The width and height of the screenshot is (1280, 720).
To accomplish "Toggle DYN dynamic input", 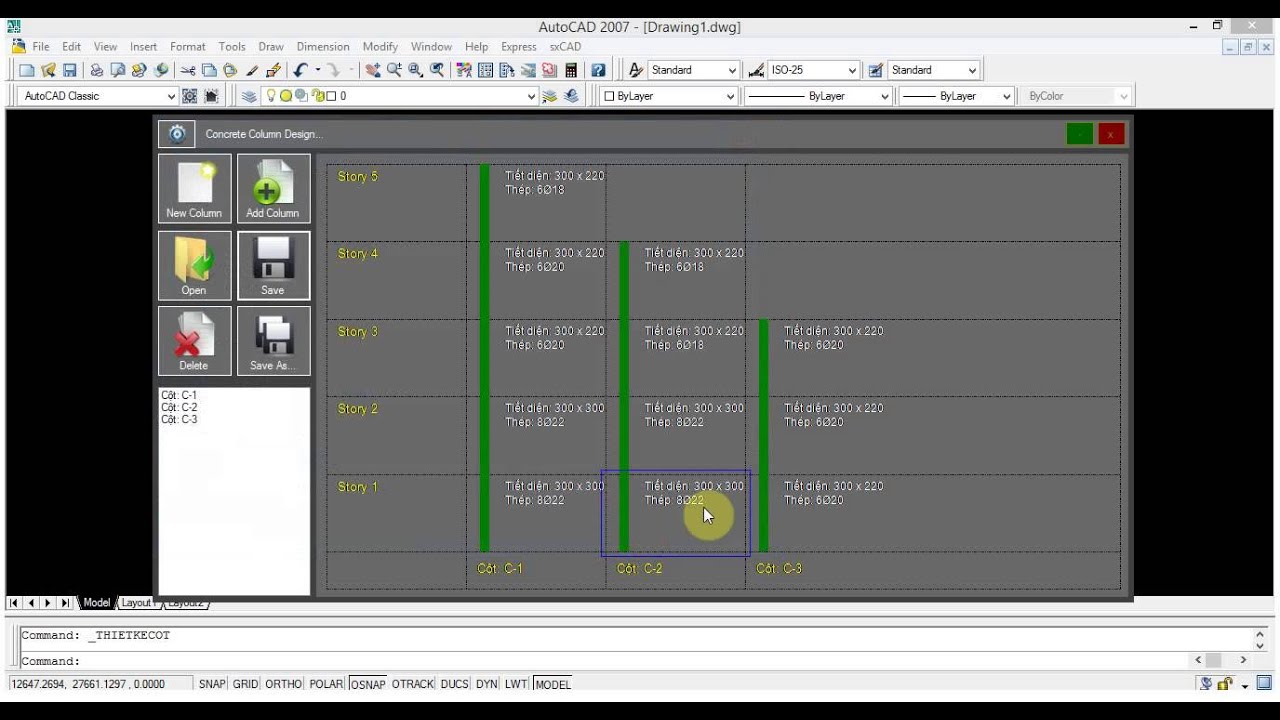I will (x=486, y=684).
